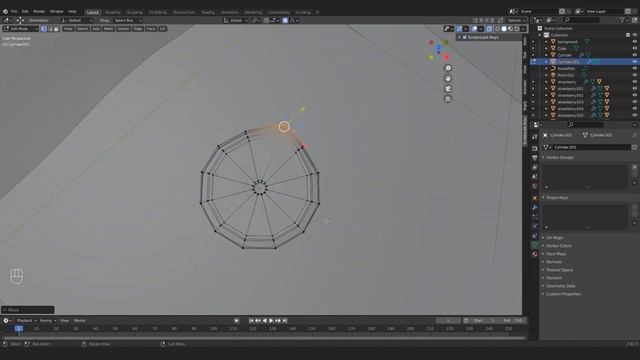
Task: Toggle camera view gizmo button
Action: (x=448, y=89)
